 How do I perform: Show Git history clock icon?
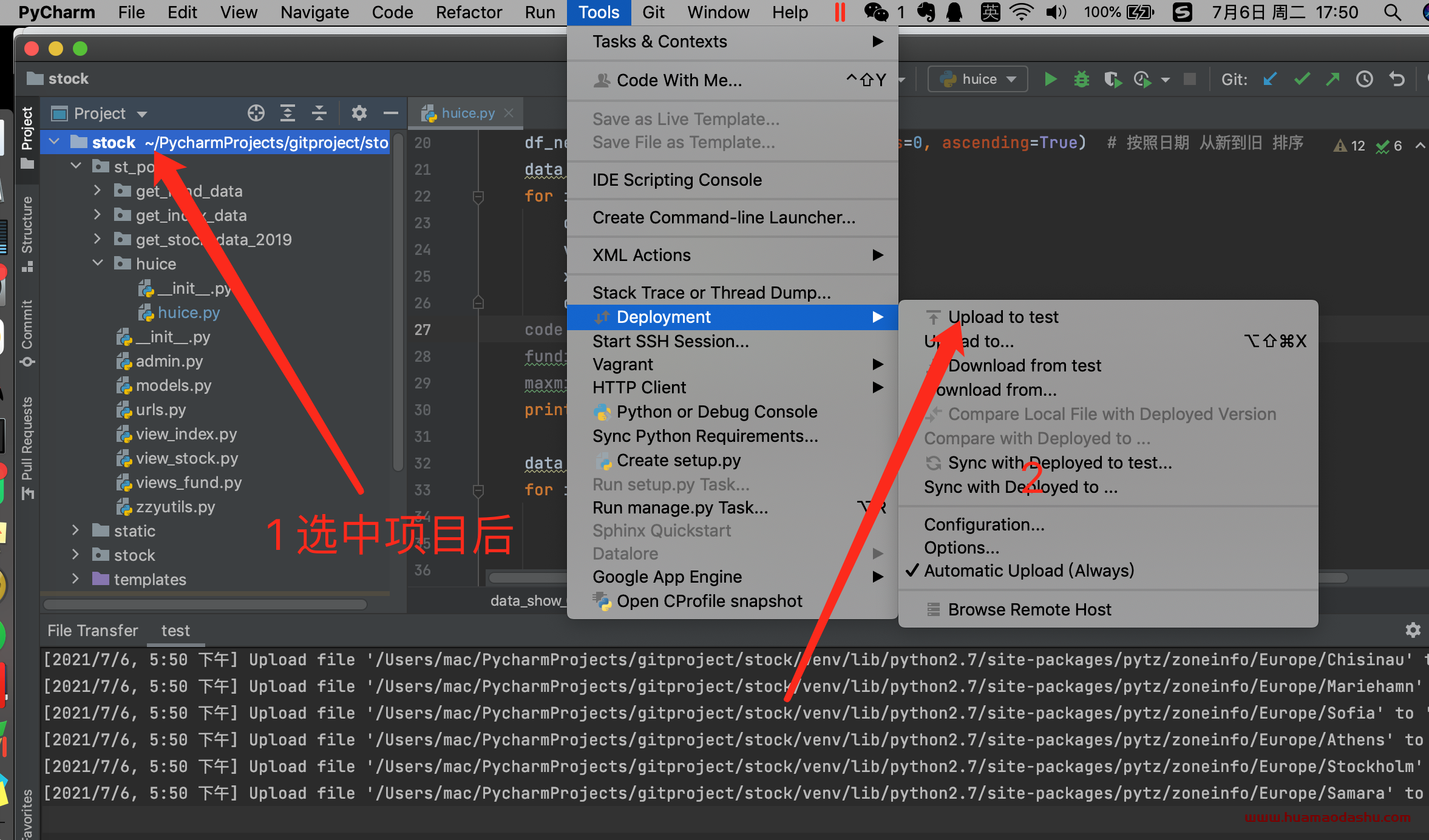tap(1365, 80)
